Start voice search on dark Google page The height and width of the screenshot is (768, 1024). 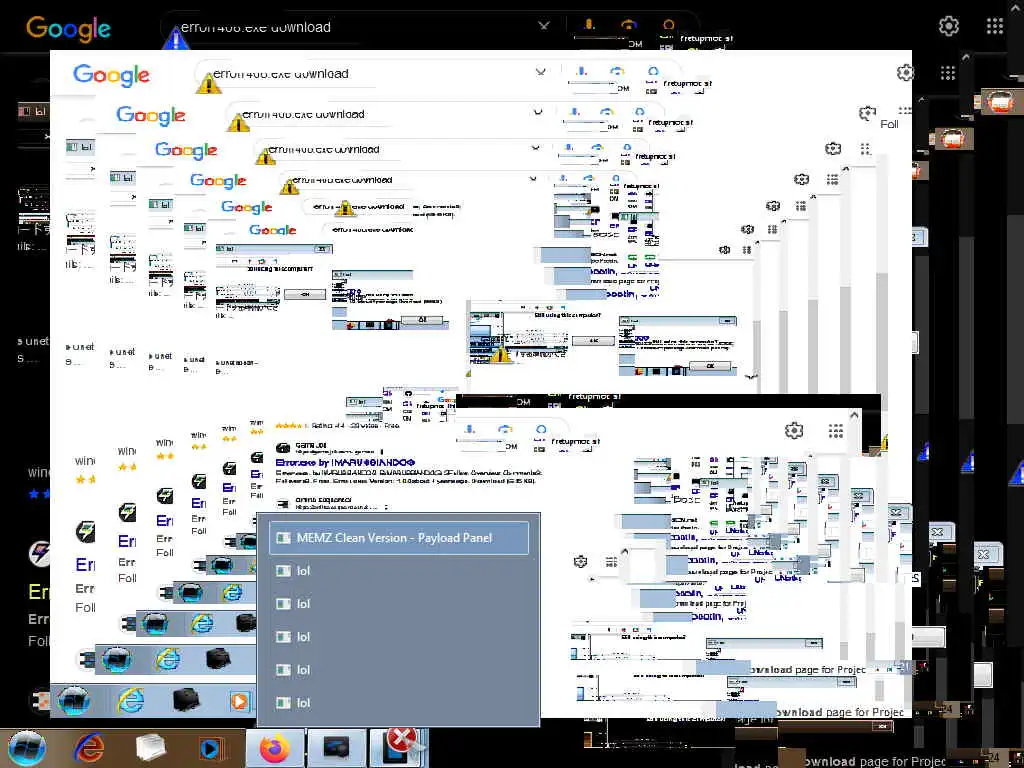click(x=589, y=25)
